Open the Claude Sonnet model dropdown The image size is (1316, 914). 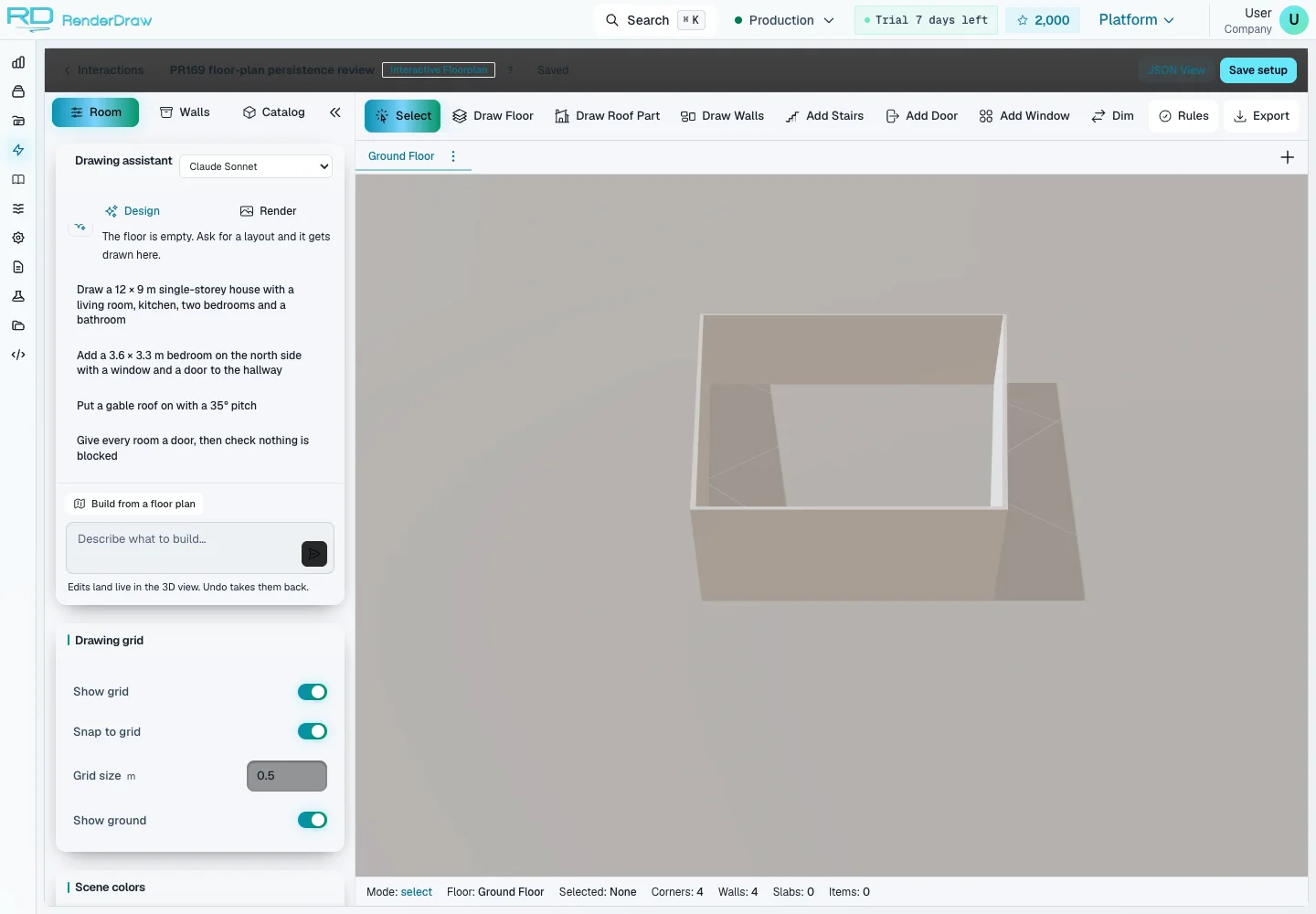click(256, 166)
